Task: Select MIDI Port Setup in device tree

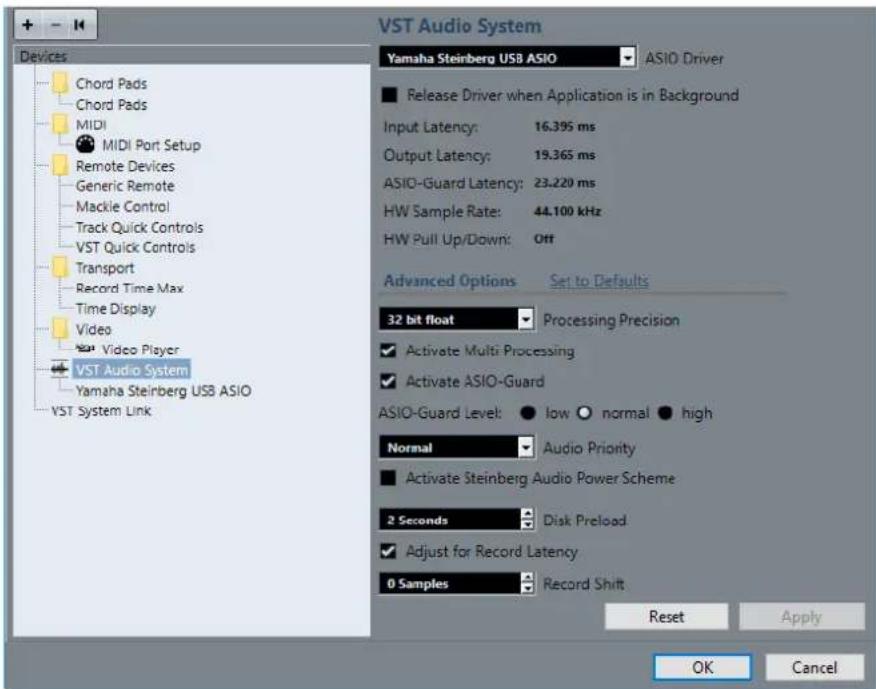Action: coord(151,145)
